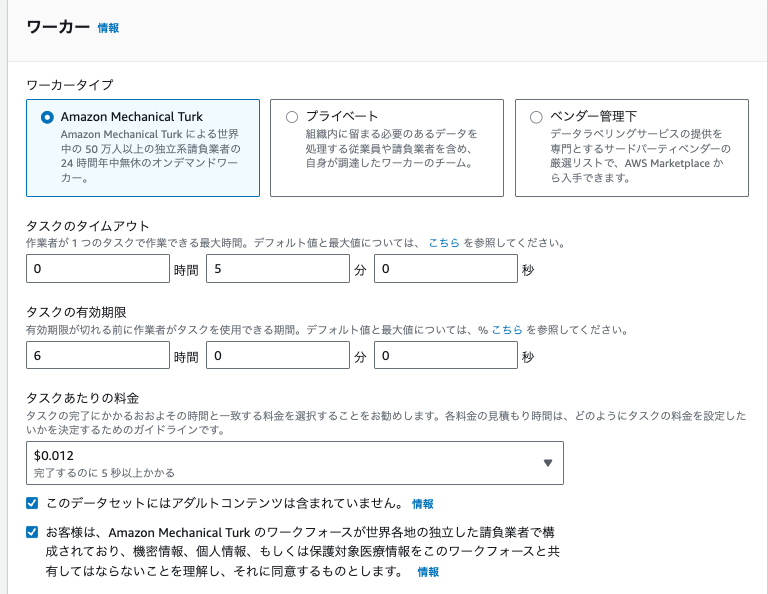Screen dimensions: 768x594
Task: Click the task timeout minutes field showing 5
Action: [278, 268]
